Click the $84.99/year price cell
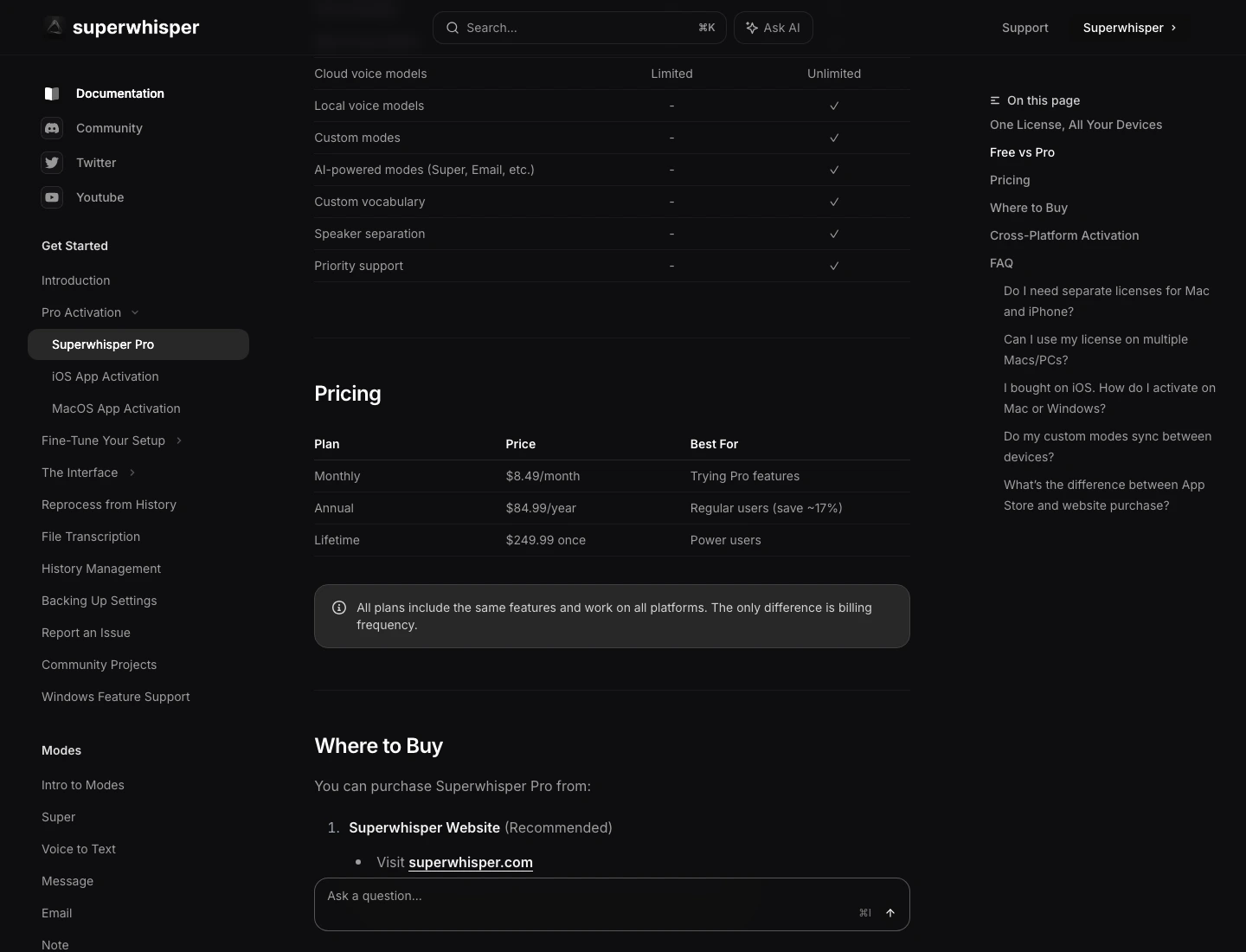 [x=541, y=508]
